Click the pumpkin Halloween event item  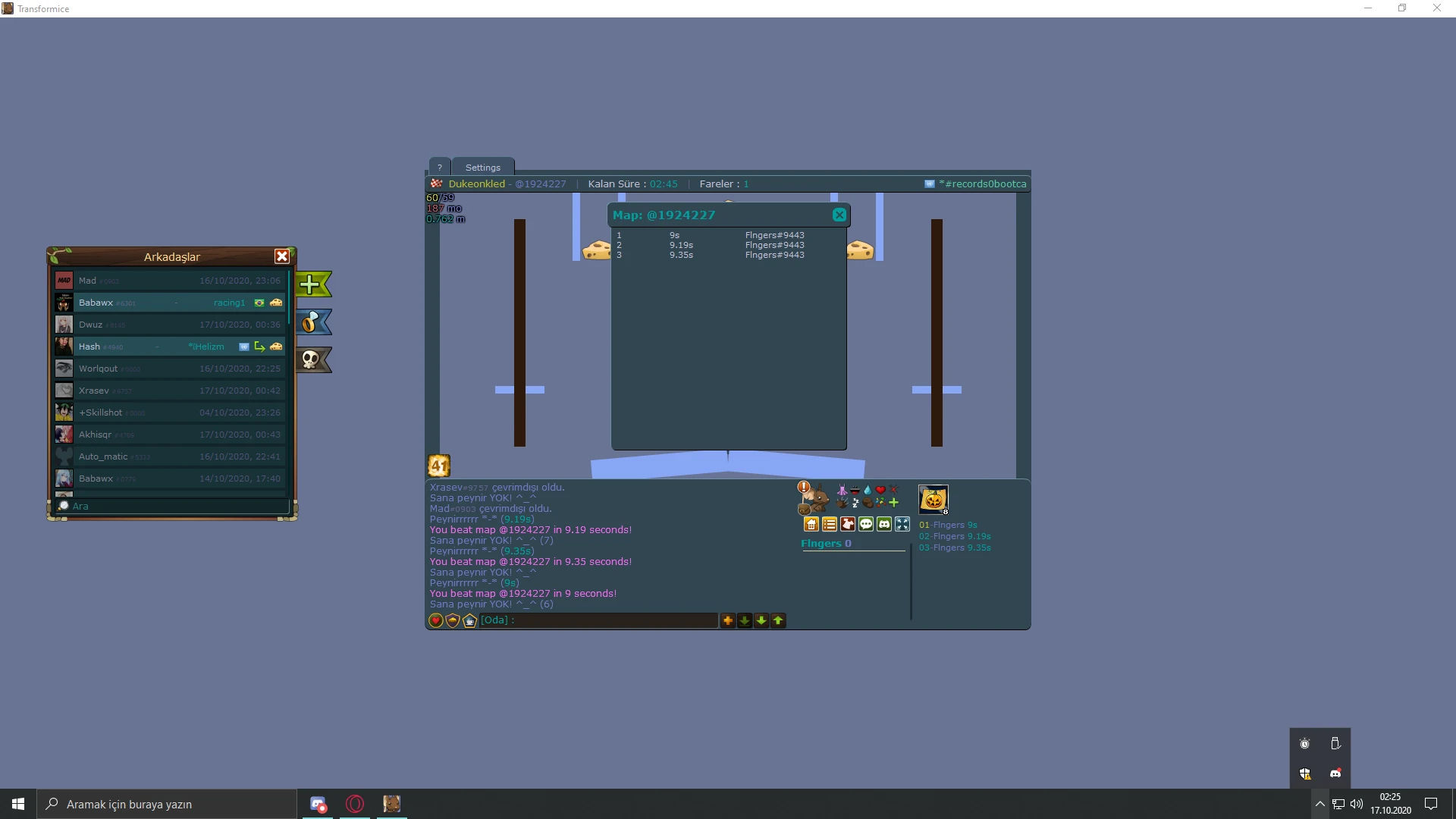pos(934,500)
